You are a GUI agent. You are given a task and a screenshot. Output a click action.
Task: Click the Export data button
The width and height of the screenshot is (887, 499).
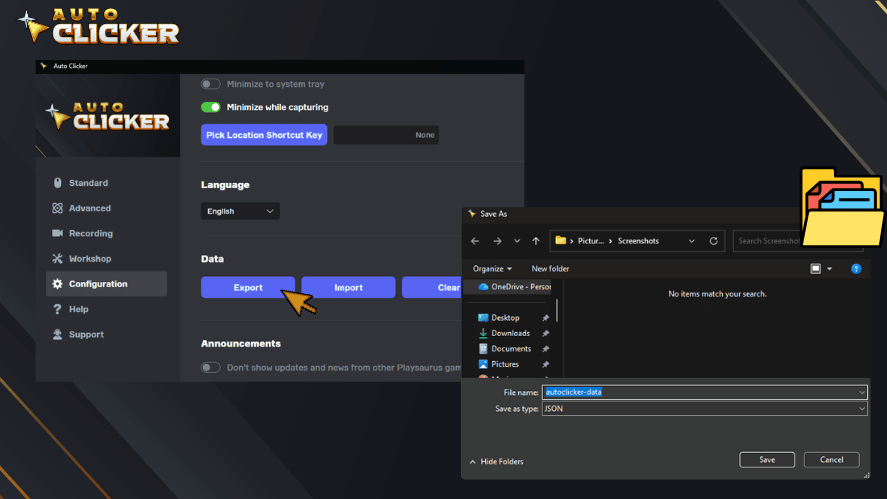(248, 287)
